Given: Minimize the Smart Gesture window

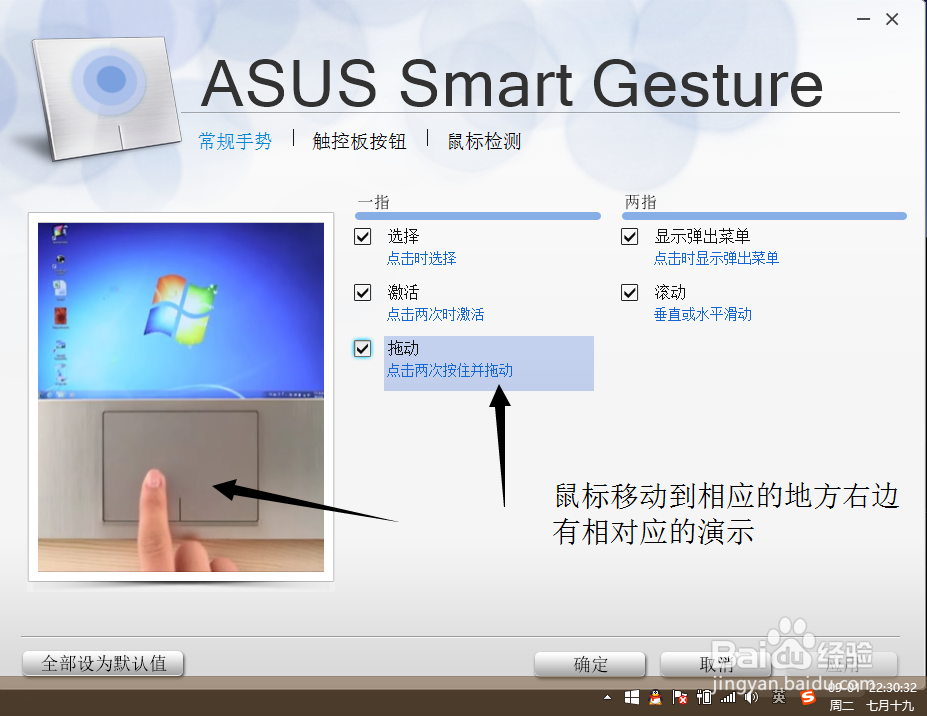Looking at the screenshot, I should (x=863, y=20).
